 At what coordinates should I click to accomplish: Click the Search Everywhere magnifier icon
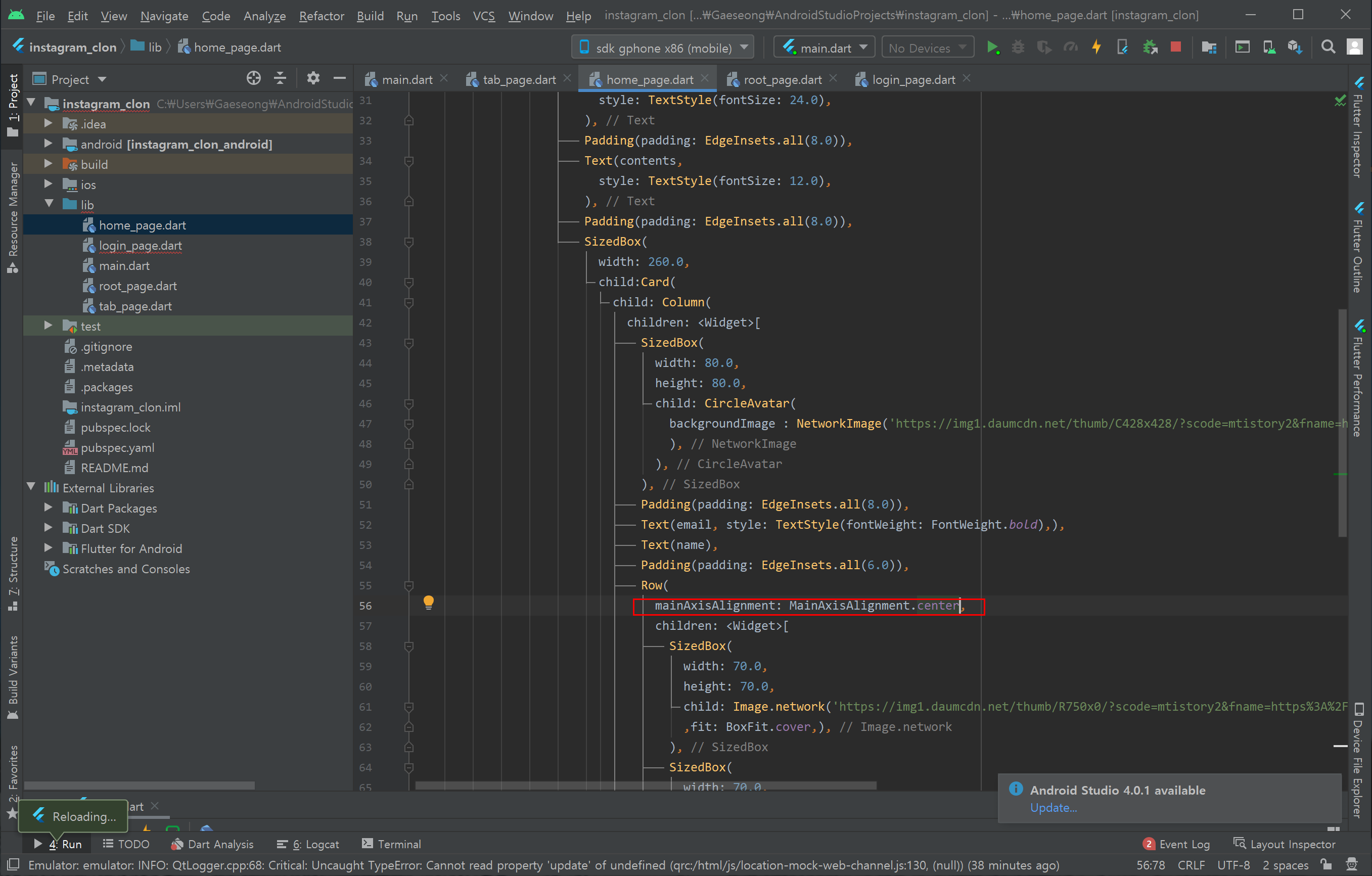pos(1328,48)
